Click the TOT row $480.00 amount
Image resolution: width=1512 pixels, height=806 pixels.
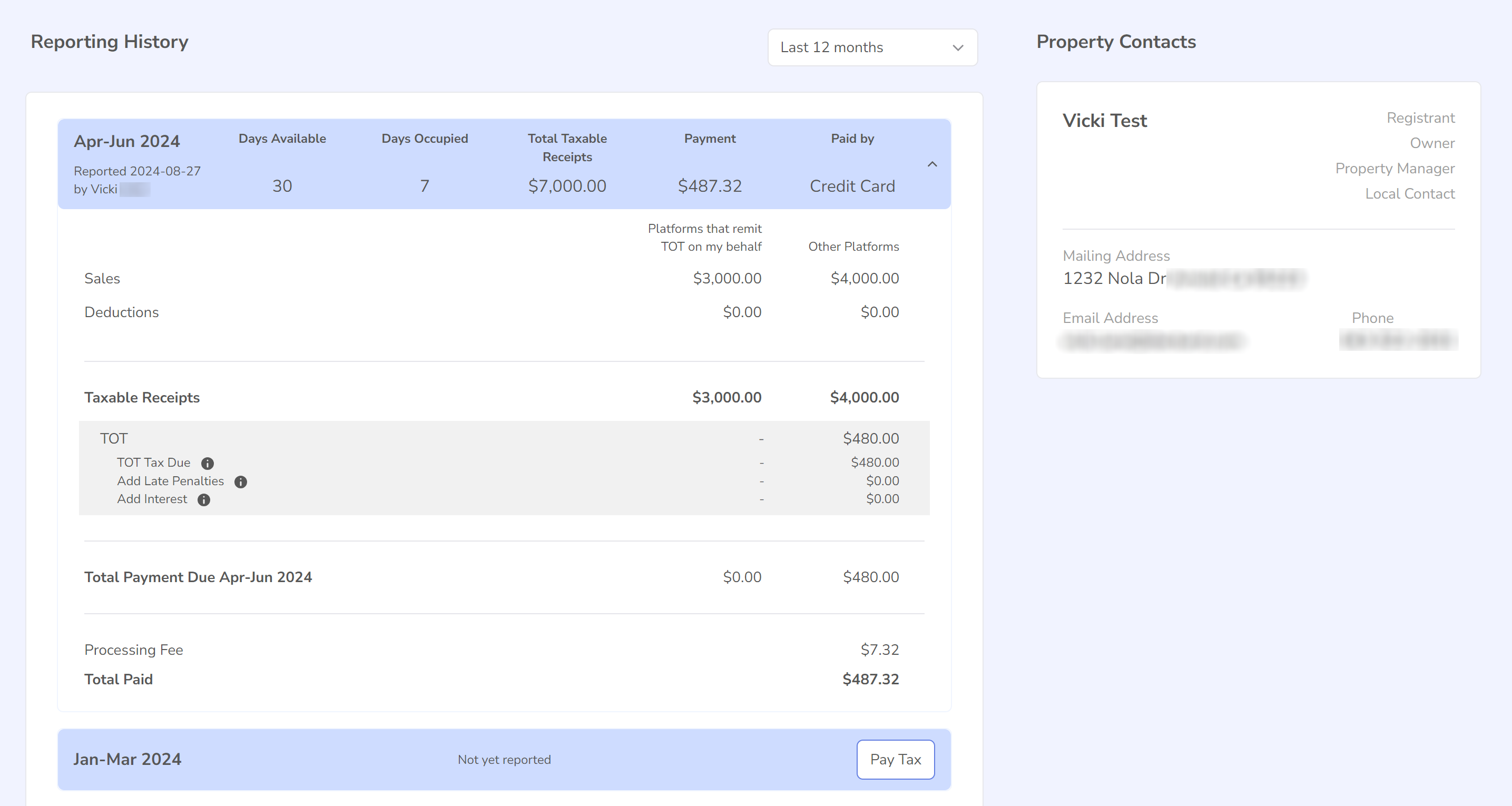point(871,438)
